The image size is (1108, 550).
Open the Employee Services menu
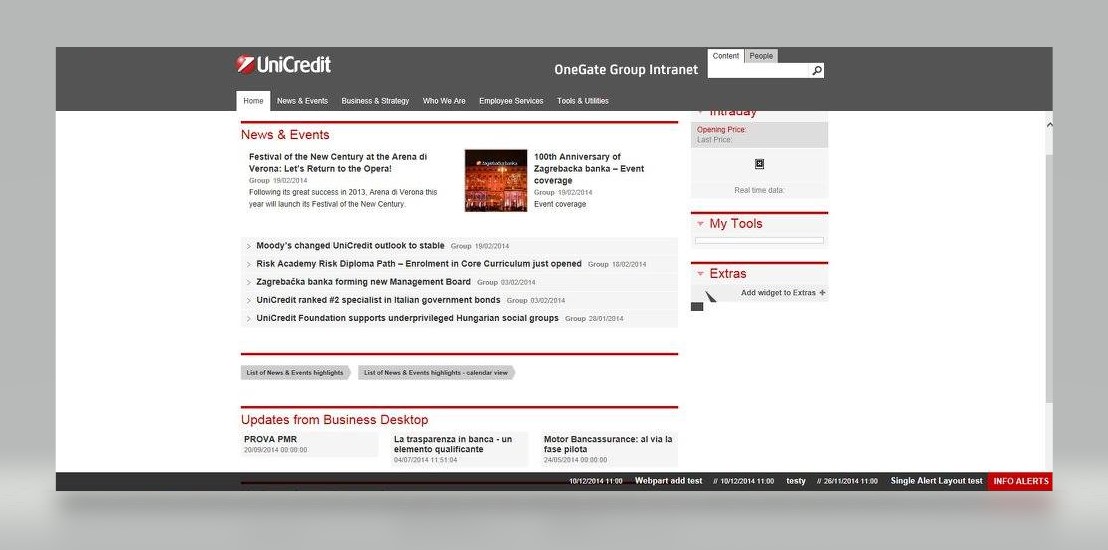[x=511, y=101]
